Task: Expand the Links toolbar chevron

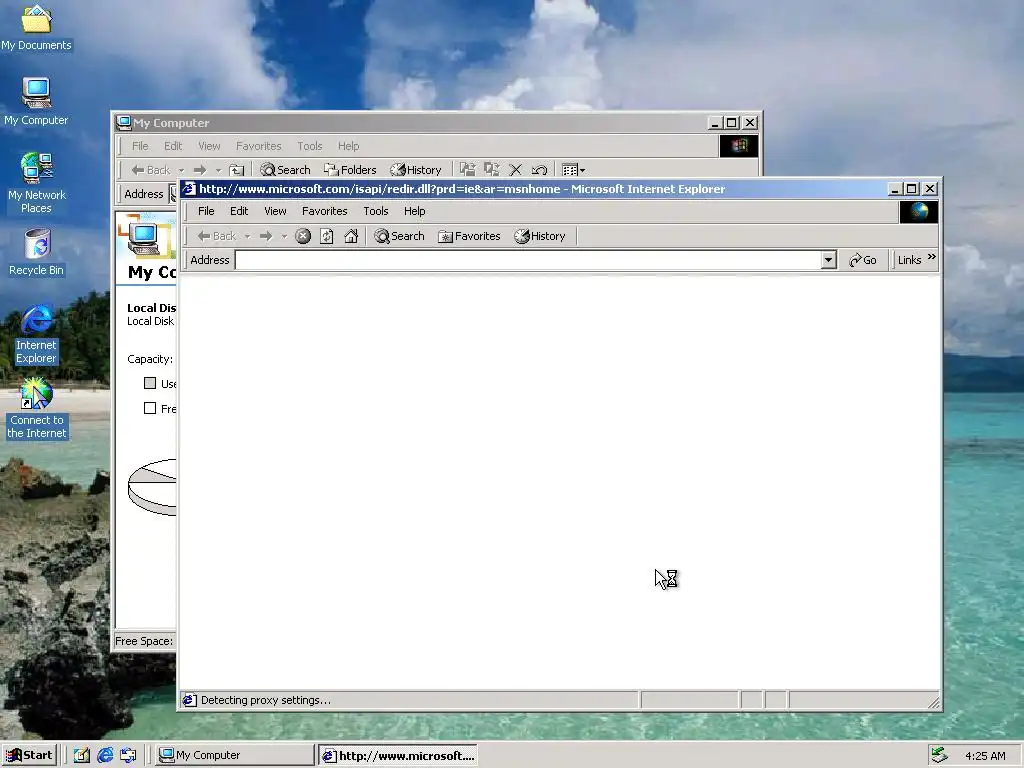Action: point(932,257)
